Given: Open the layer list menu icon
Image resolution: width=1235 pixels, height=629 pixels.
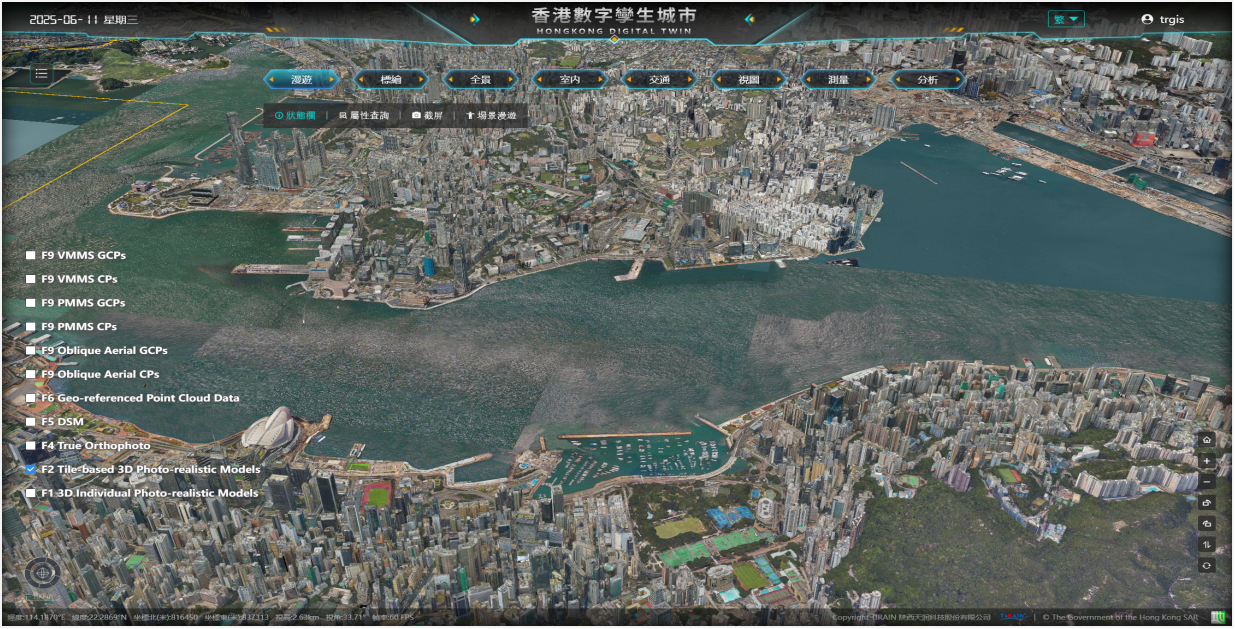Looking at the screenshot, I should pyautogui.click(x=40, y=73).
